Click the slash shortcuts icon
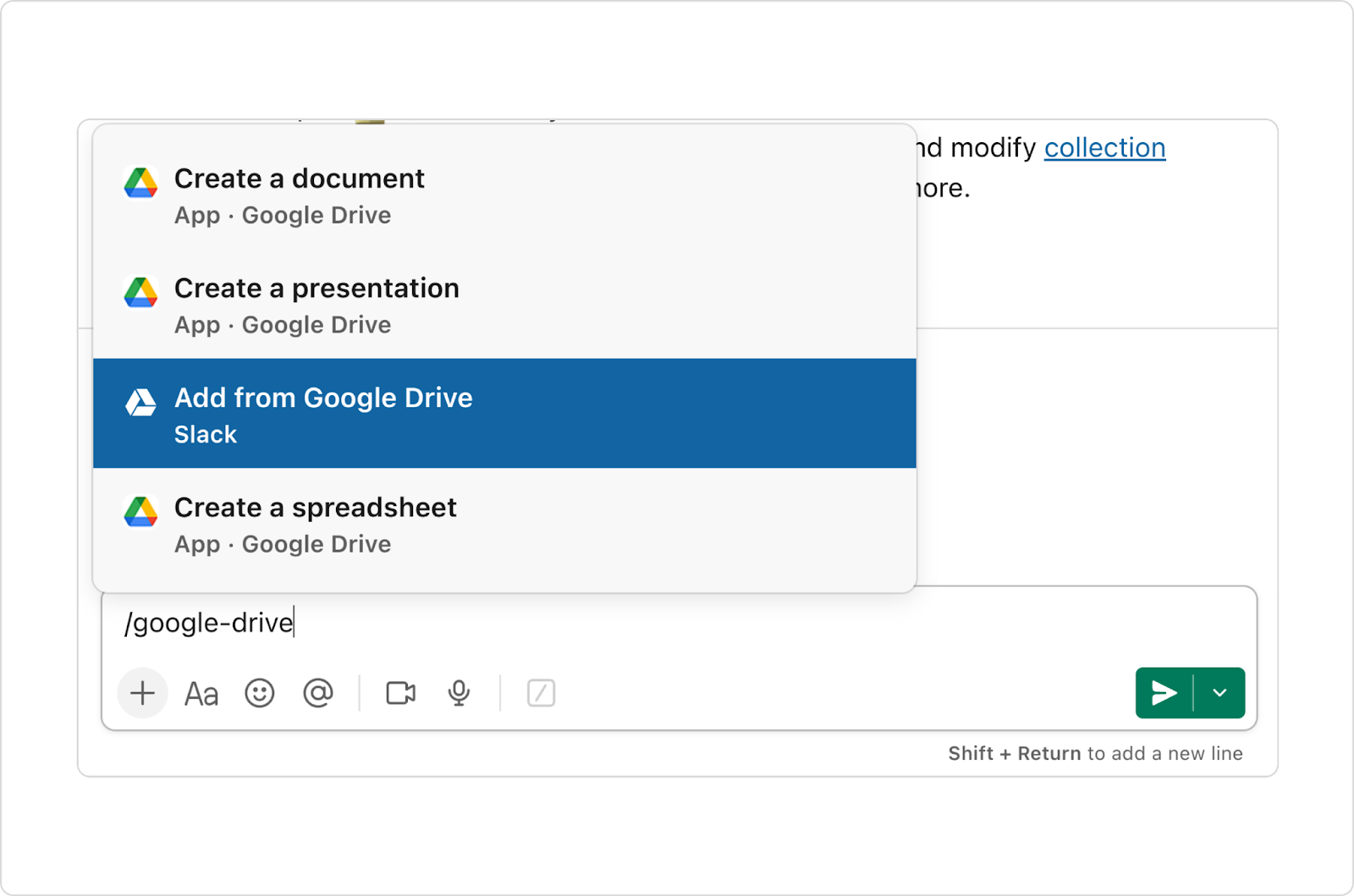This screenshot has height=896, width=1354. coord(541,693)
